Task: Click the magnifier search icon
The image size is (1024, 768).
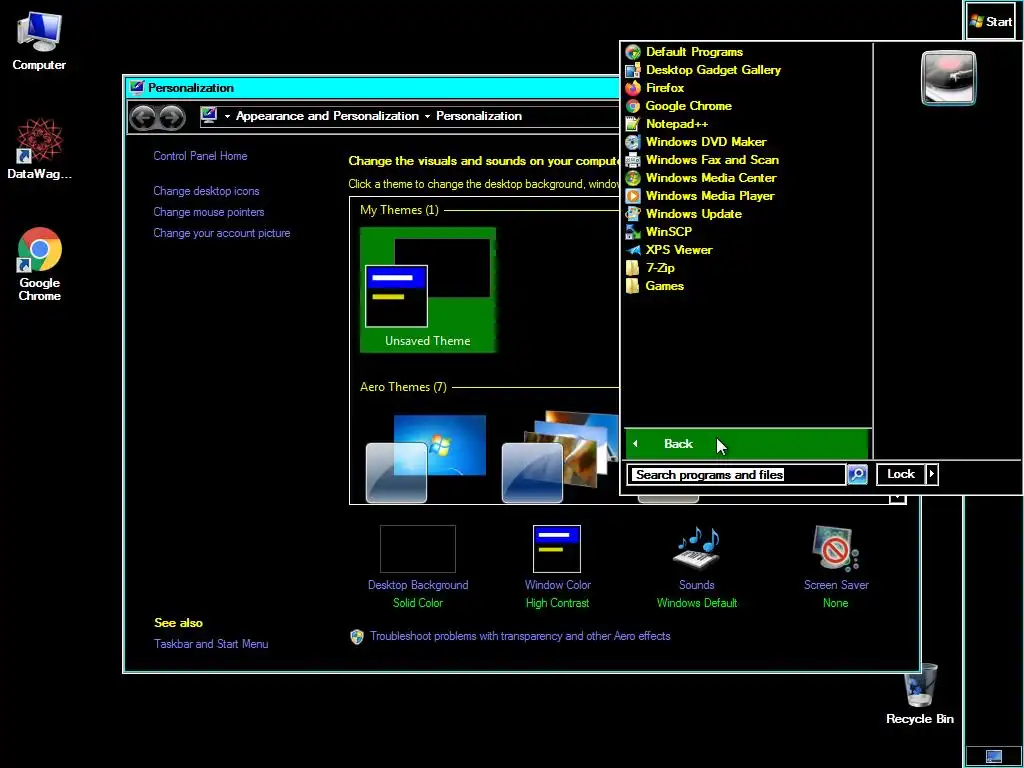Action: [x=857, y=475]
